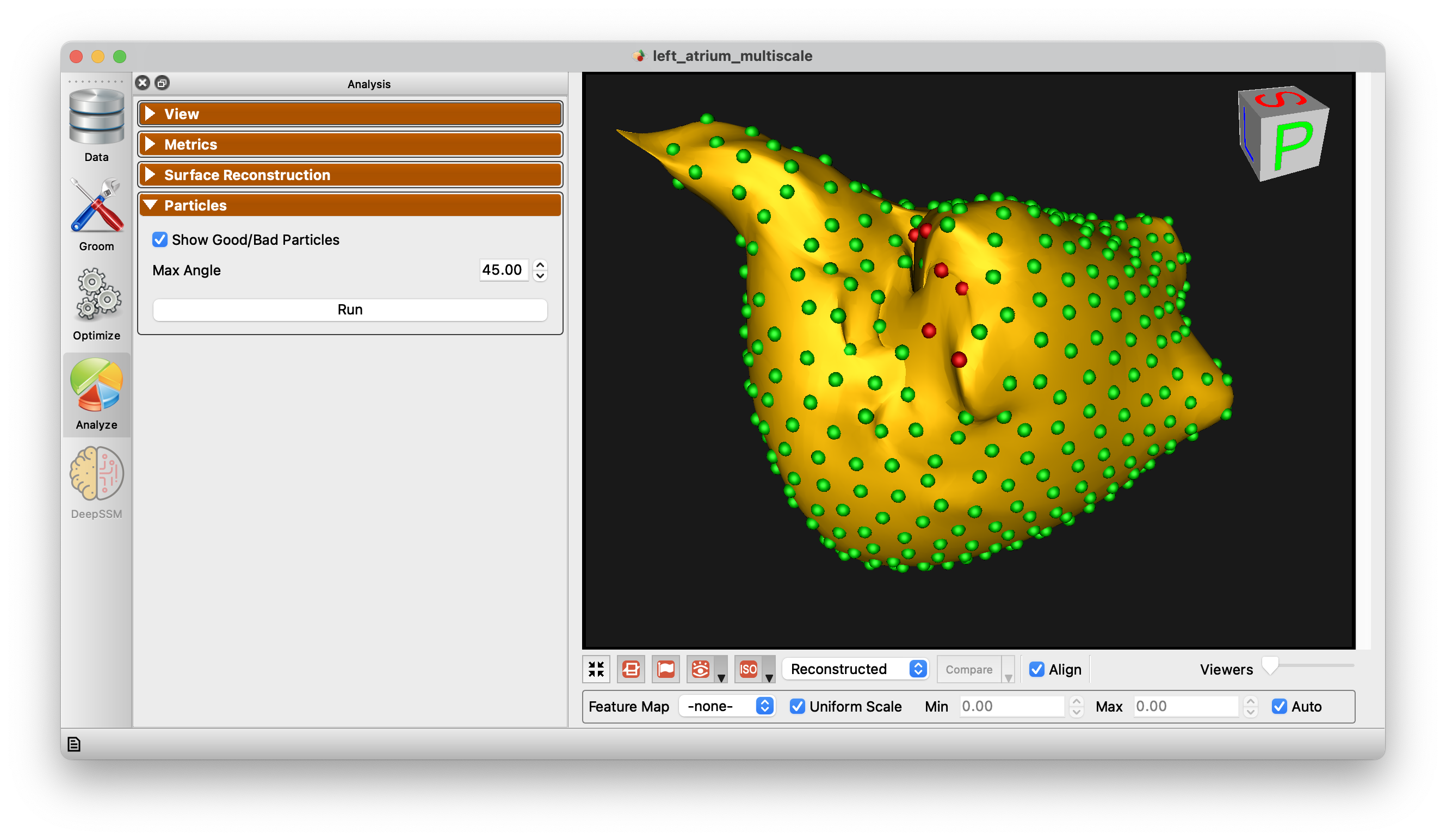Click the auto-center view icon
Screen dimensions: 1446x840
coord(596,670)
